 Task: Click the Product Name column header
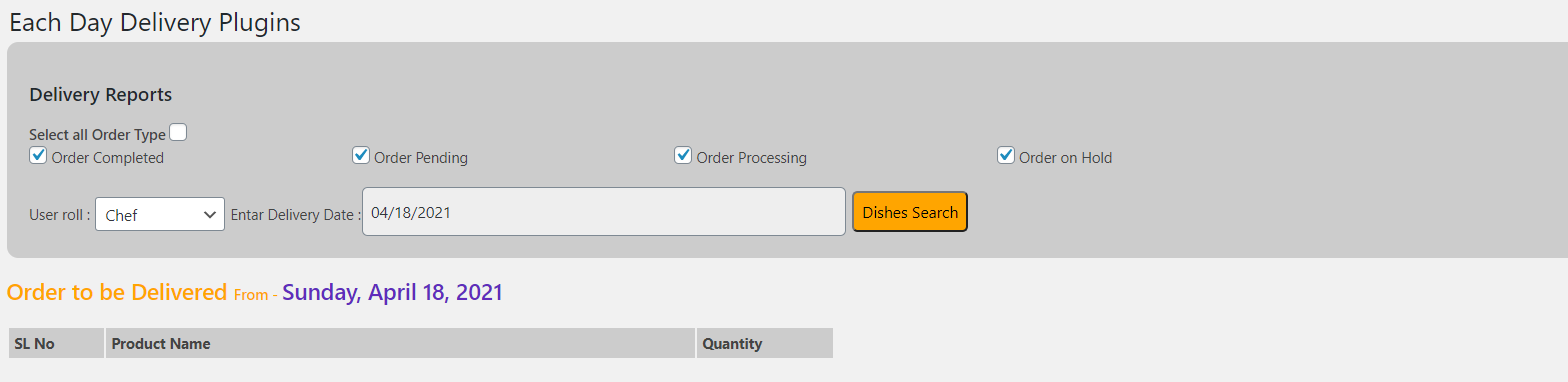click(x=400, y=343)
